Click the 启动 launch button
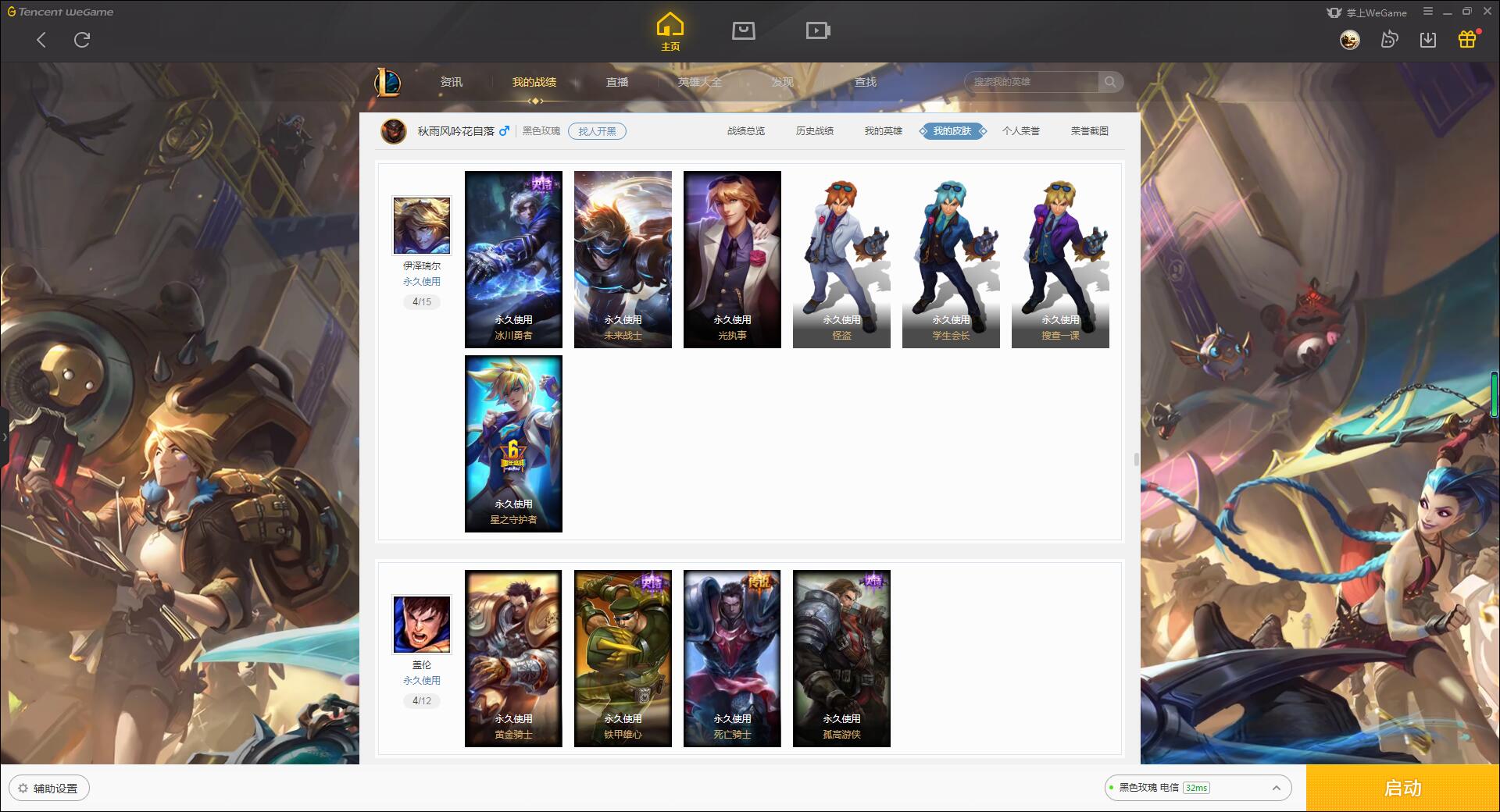The height and width of the screenshot is (812, 1500). [x=1402, y=788]
